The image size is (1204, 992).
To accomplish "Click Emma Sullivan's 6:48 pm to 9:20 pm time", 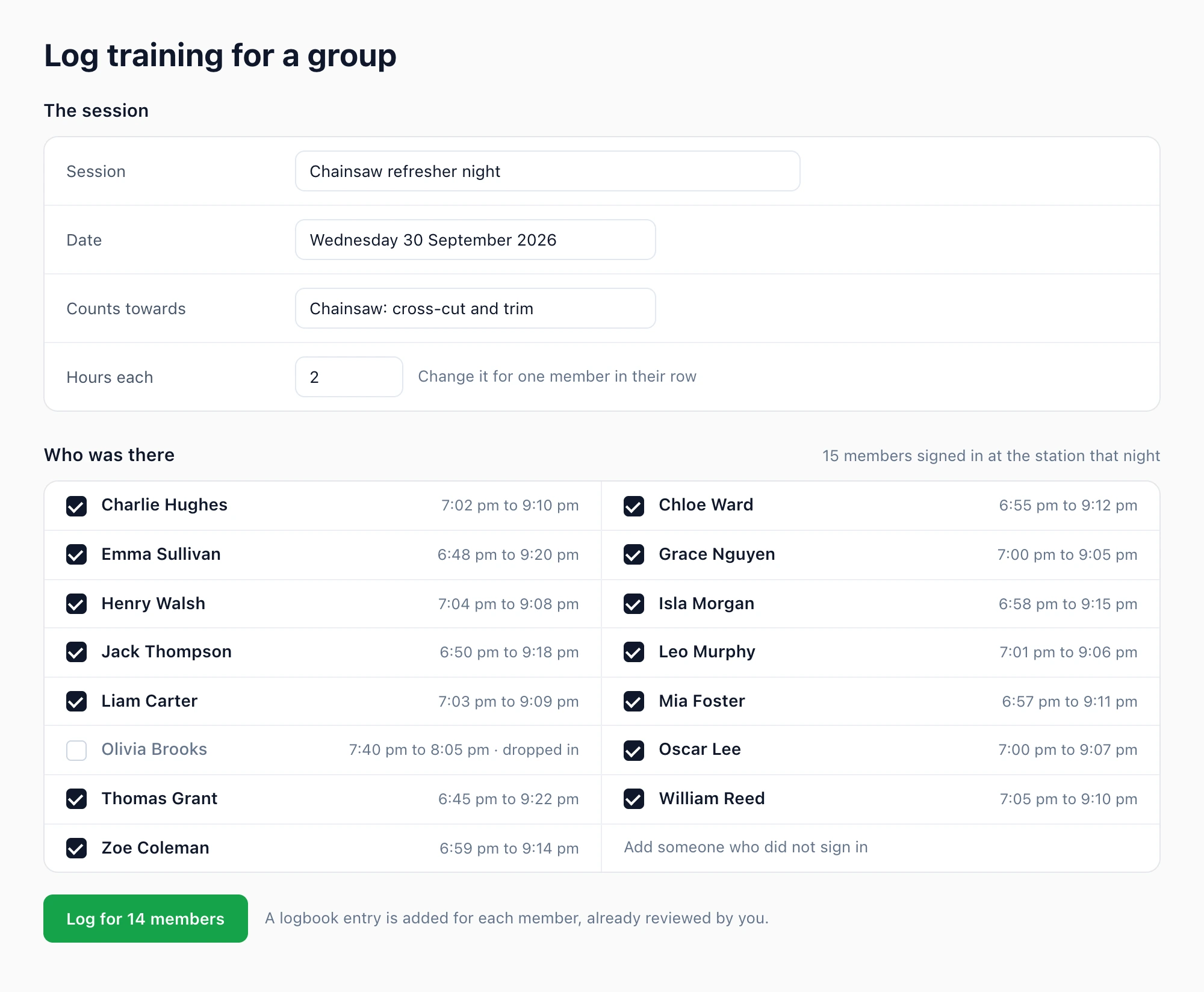I will (508, 554).
